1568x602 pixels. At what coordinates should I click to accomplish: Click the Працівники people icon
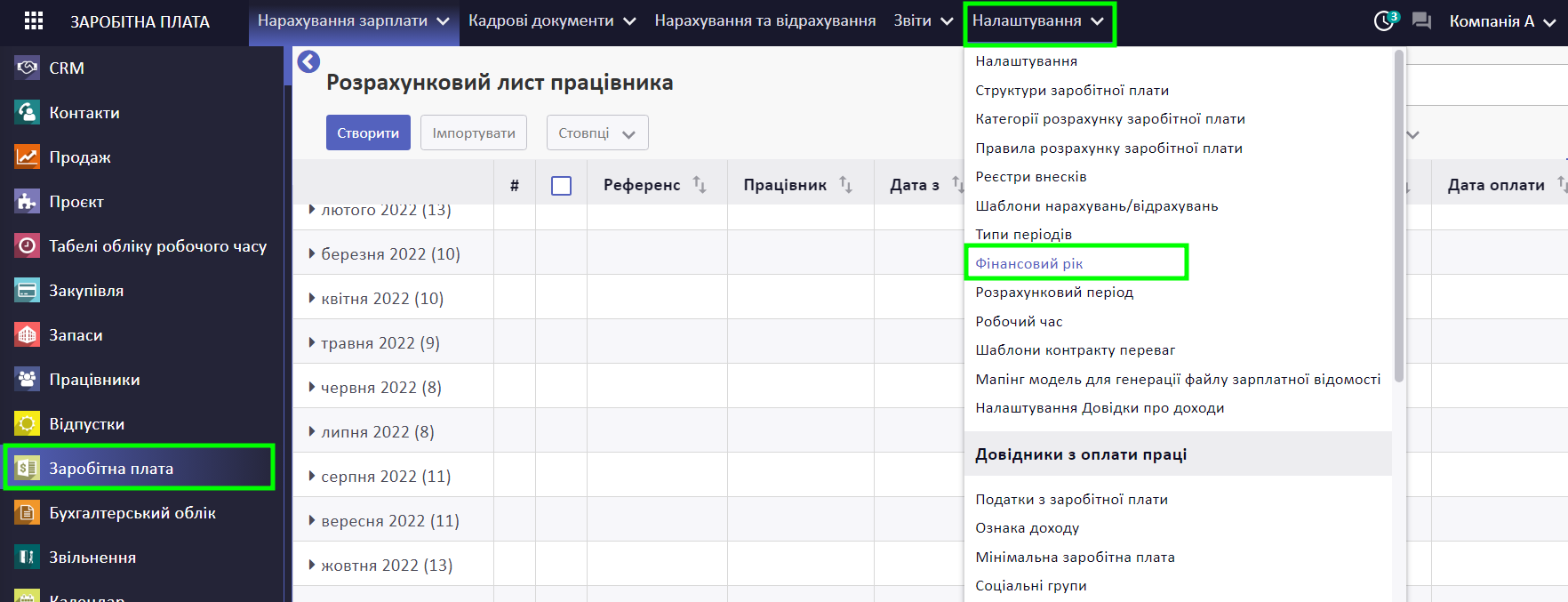click(28, 379)
